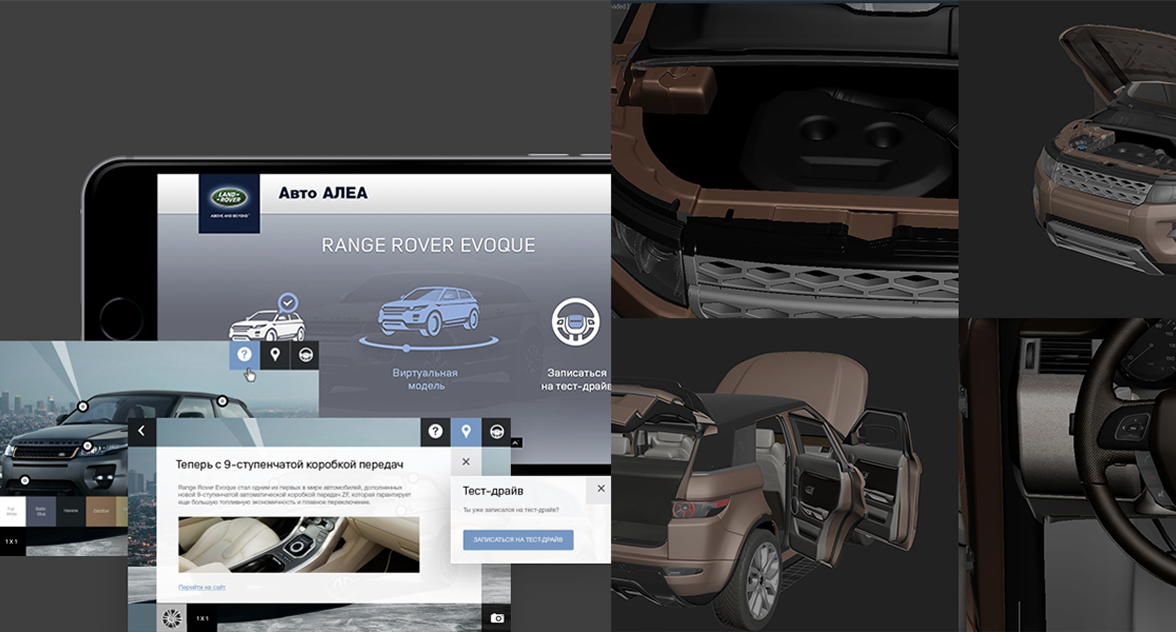The height and width of the screenshot is (632, 1176).
Task: Click the steering wheel icon beside the highlighted pin
Action: pos(496,431)
